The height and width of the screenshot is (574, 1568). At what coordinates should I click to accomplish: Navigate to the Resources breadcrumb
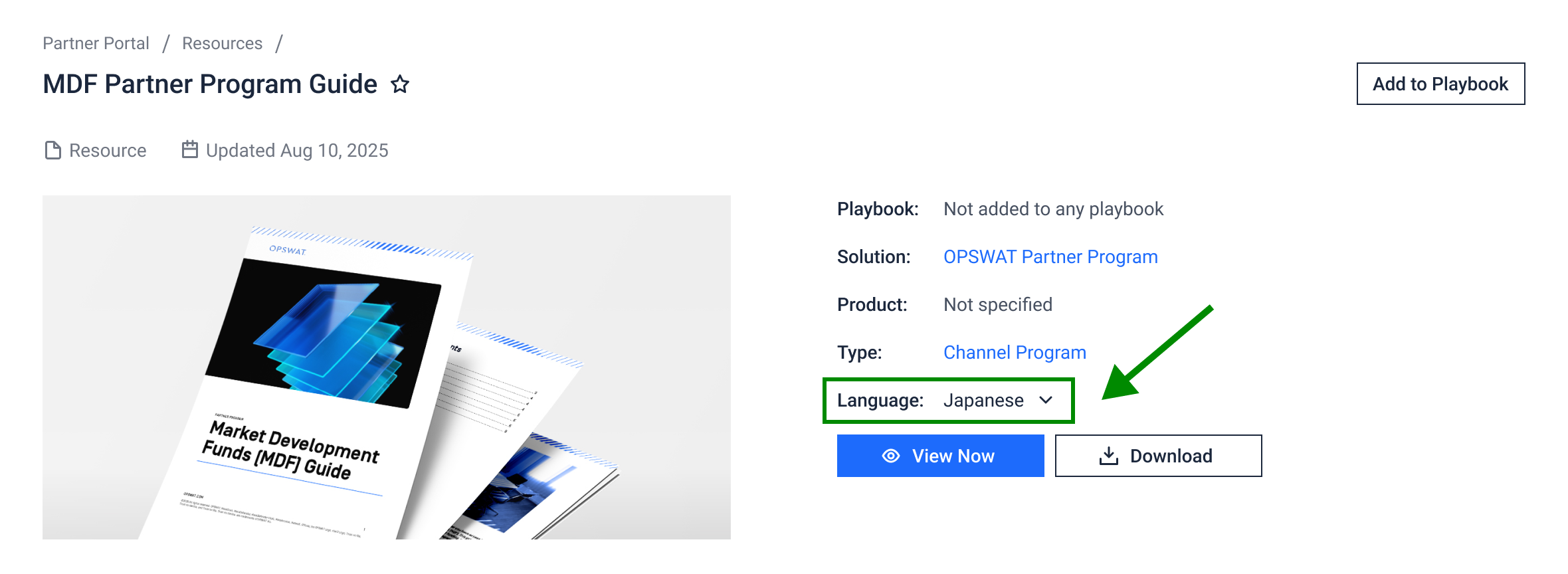point(222,43)
